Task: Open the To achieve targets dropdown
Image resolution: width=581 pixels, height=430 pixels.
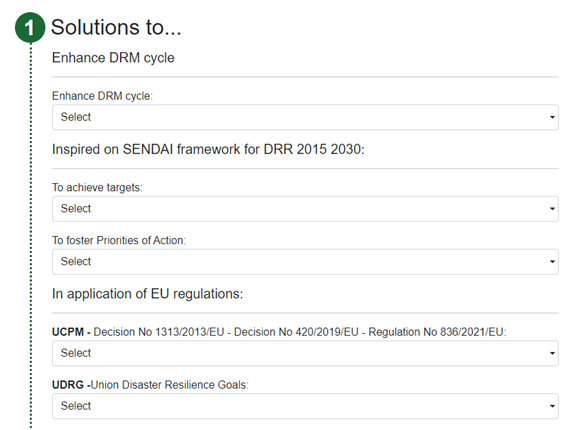Action: coord(305,209)
